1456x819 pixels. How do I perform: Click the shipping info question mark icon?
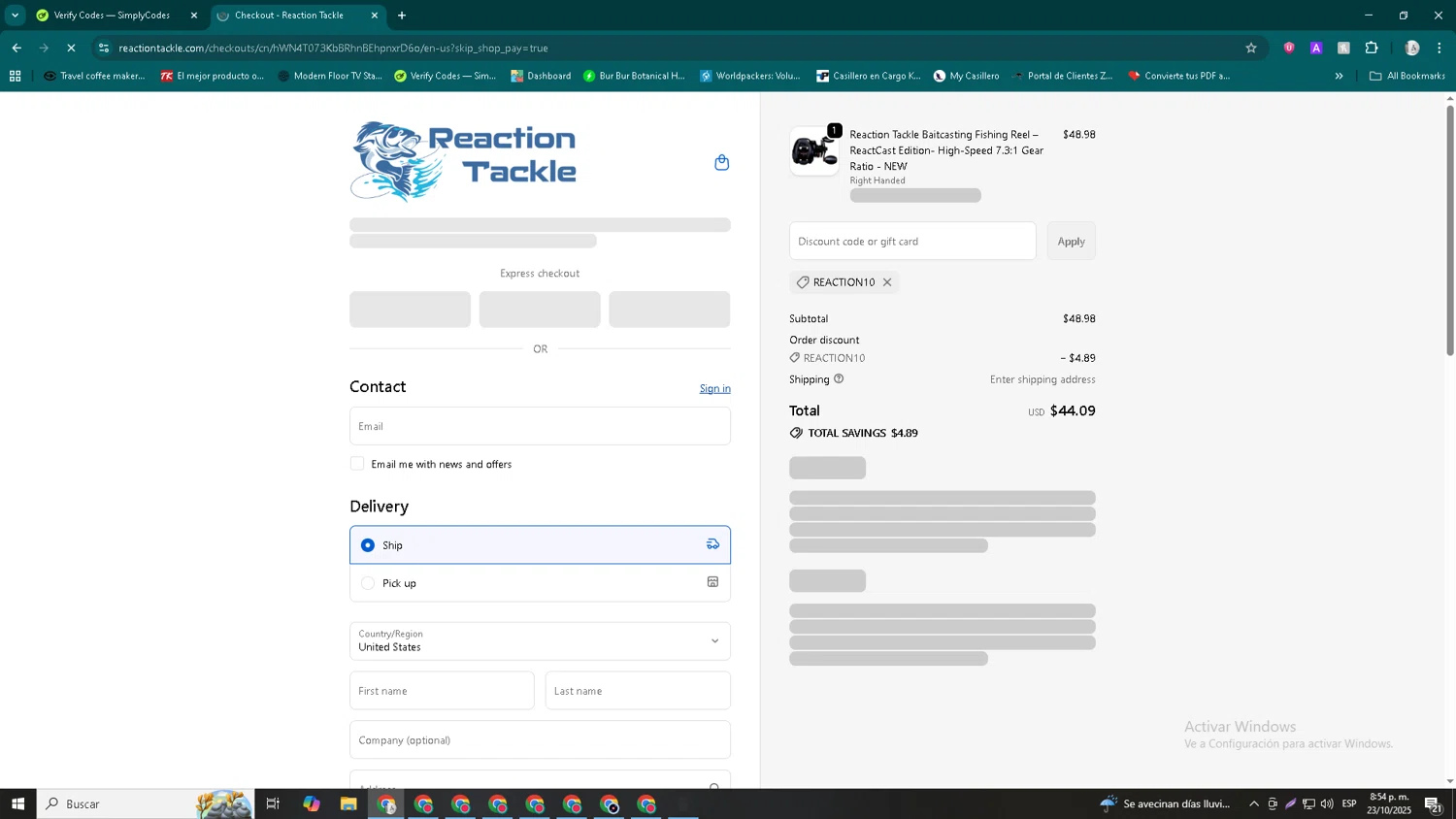[839, 378]
